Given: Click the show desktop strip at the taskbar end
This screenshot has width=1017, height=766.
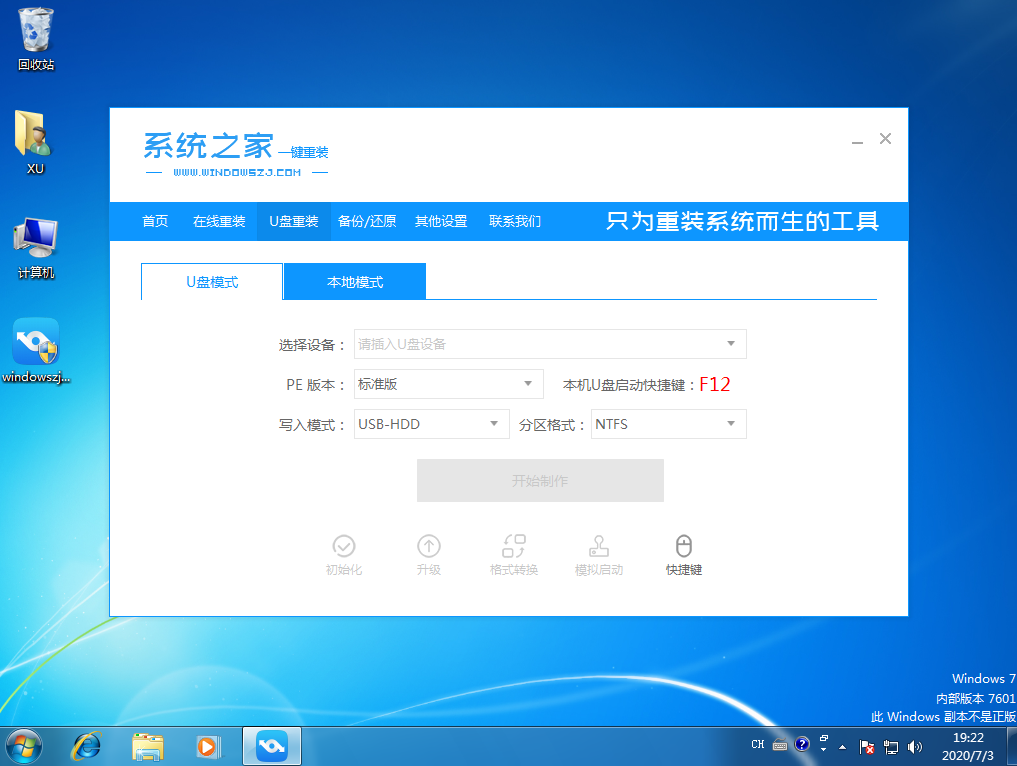Looking at the screenshot, I should point(1012,747).
